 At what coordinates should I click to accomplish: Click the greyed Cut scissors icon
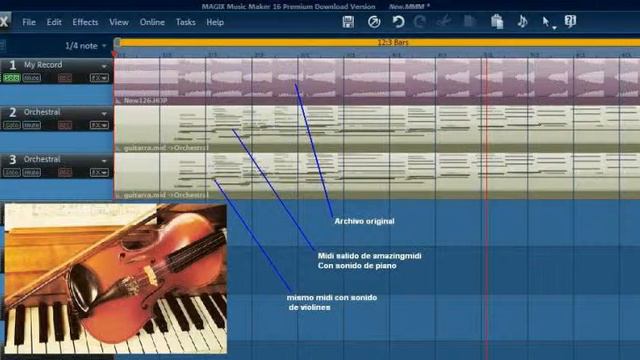444,21
